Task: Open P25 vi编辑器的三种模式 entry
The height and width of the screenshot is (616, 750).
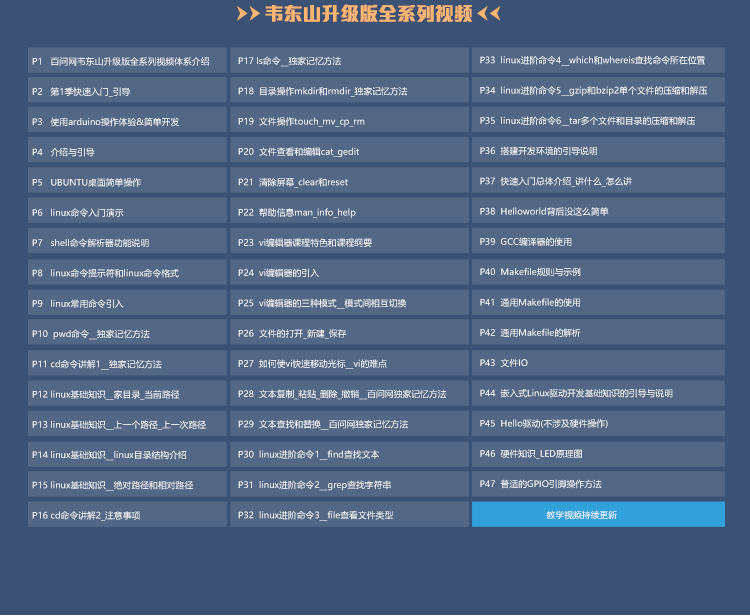Action: (350, 302)
